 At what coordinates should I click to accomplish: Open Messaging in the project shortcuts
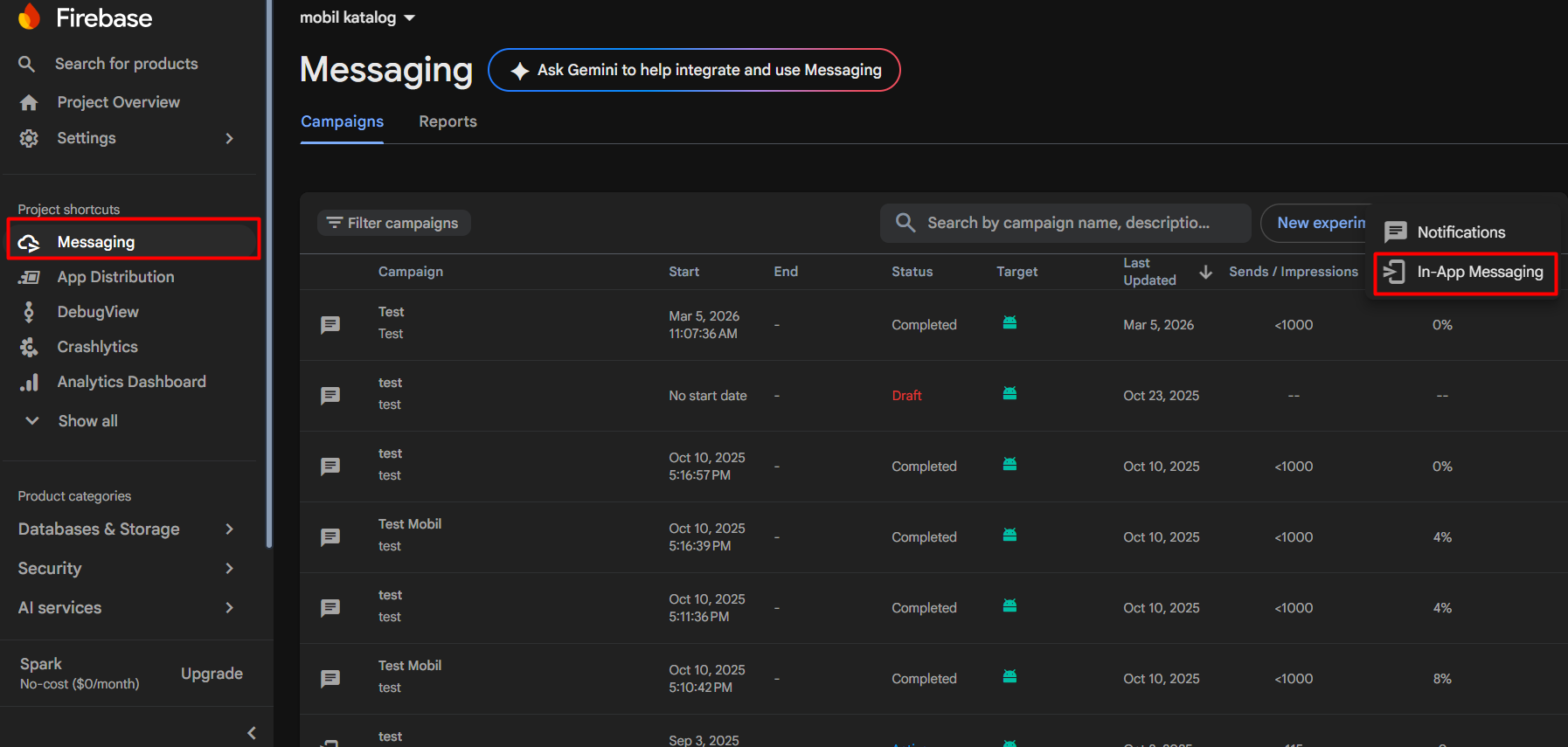click(134, 242)
